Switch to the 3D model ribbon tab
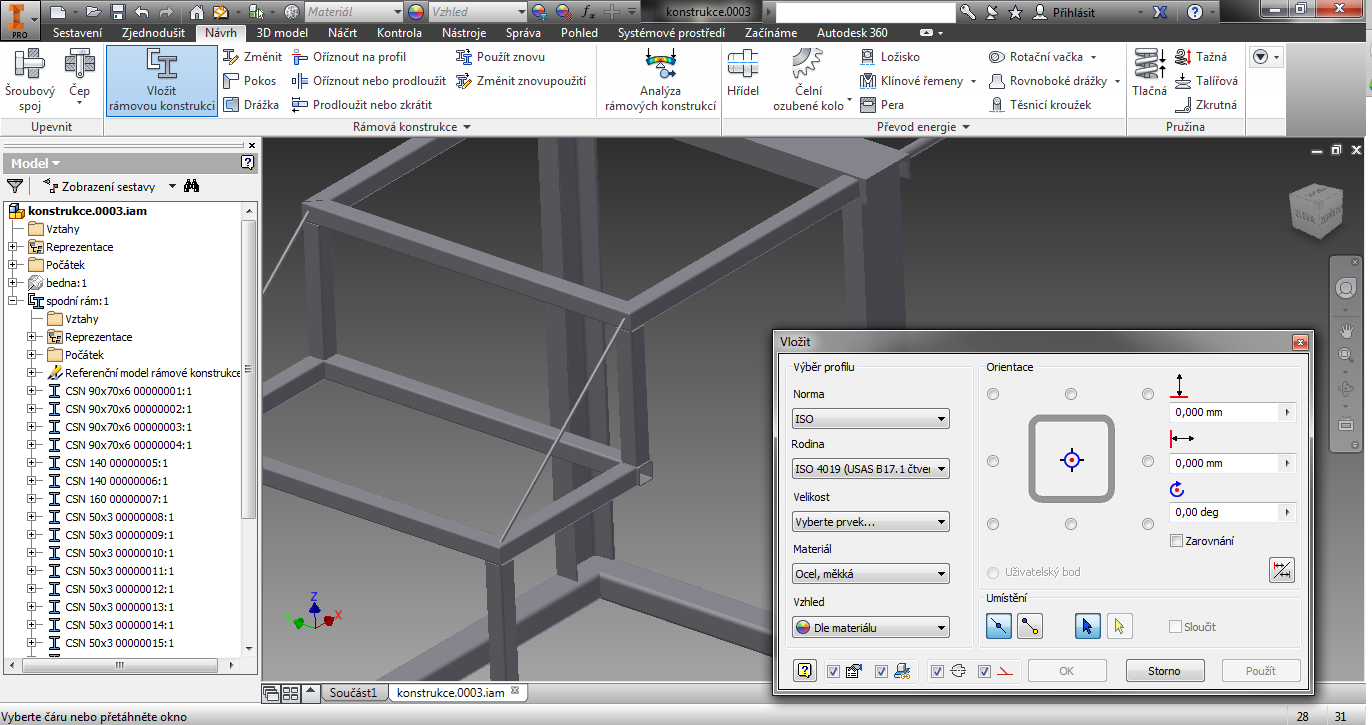Image resolution: width=1372 pixels, height=725 pixels. [283, 33]
